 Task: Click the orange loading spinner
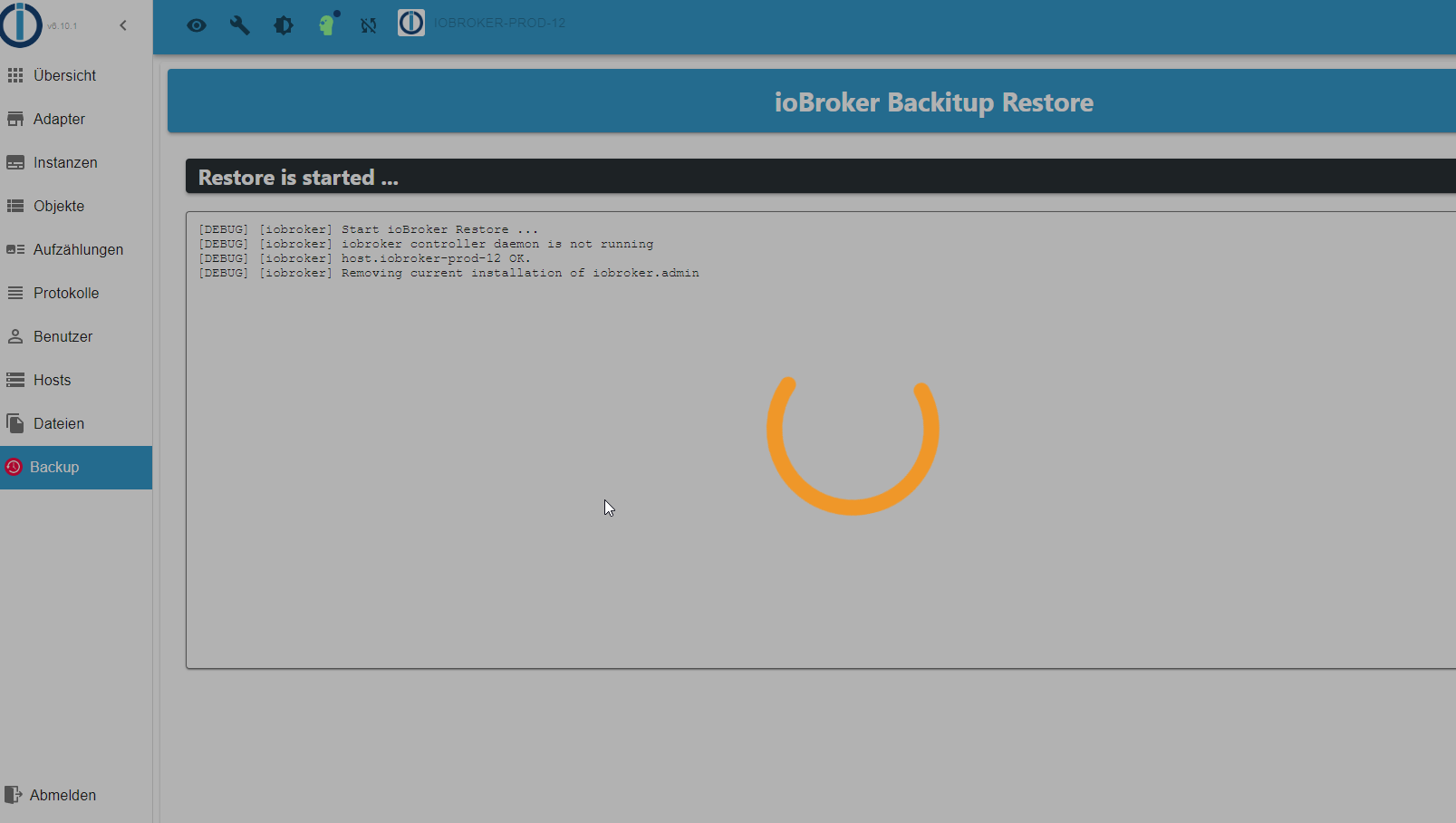pos(853,444)
